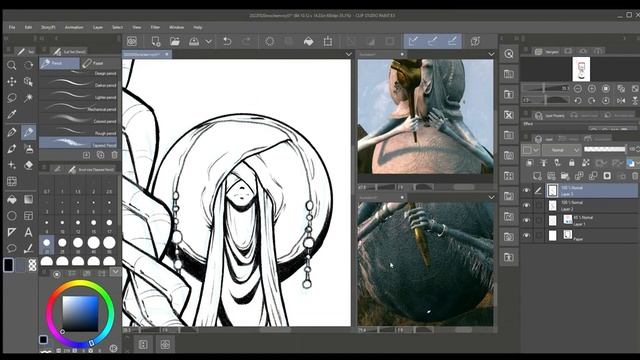Open brush size panel dropdown chevron
The image size is (640, 360).
pos(116,272)
